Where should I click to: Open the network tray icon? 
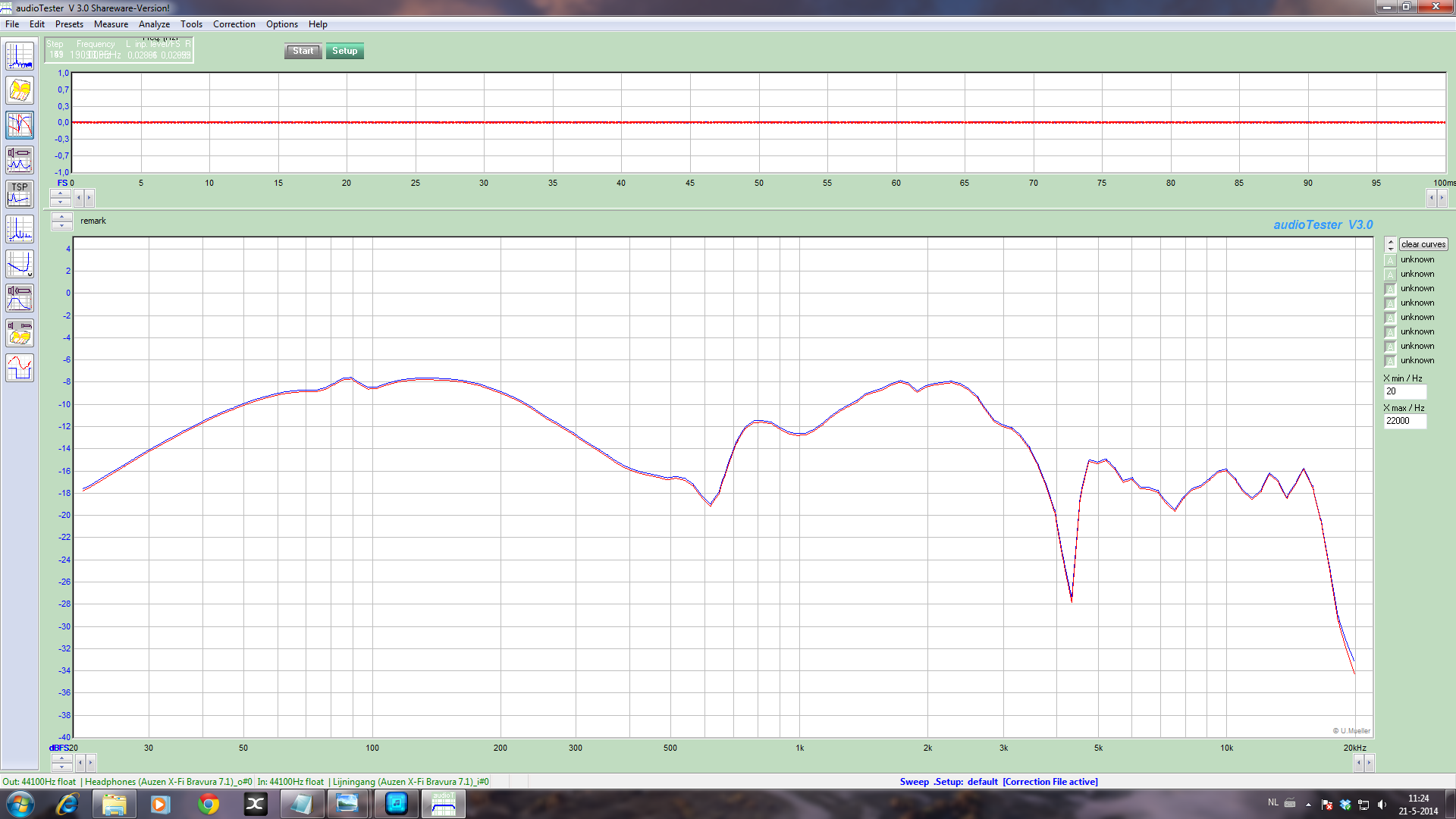(1363, 805)
